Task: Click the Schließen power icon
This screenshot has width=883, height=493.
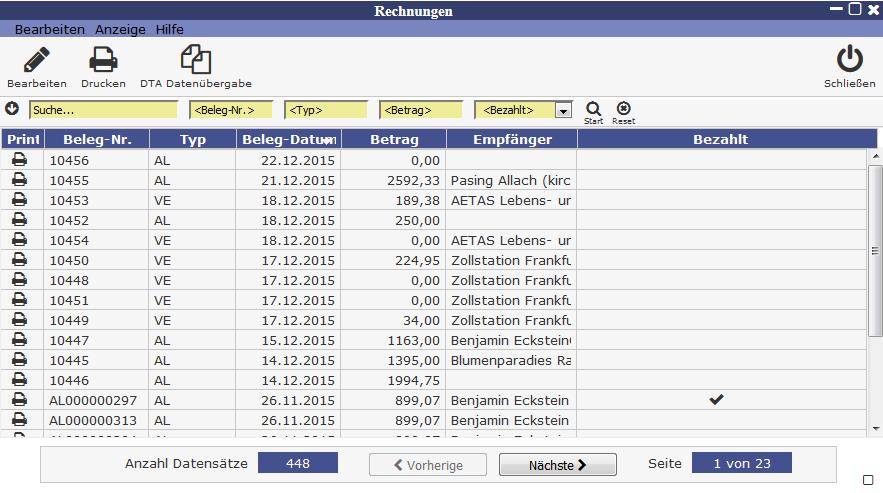Action: [x=849, y=61]
